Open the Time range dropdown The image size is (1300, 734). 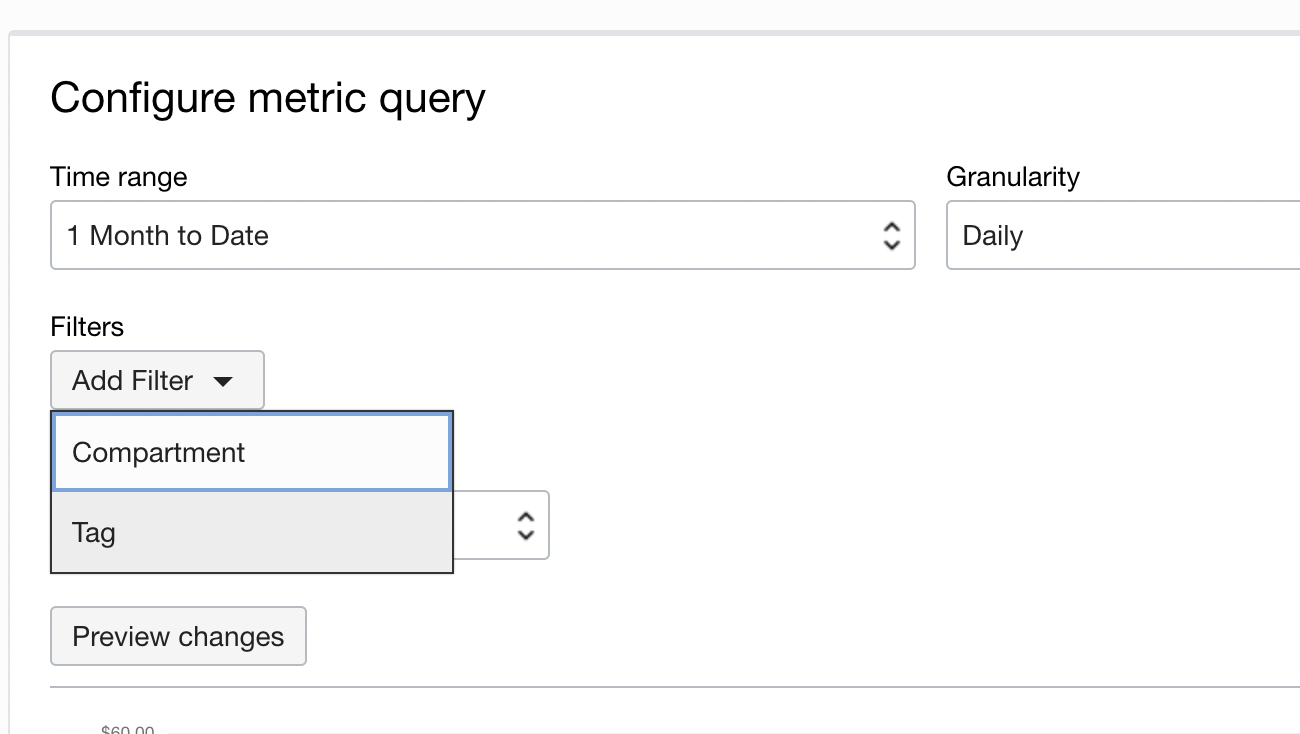pos(482,235)
